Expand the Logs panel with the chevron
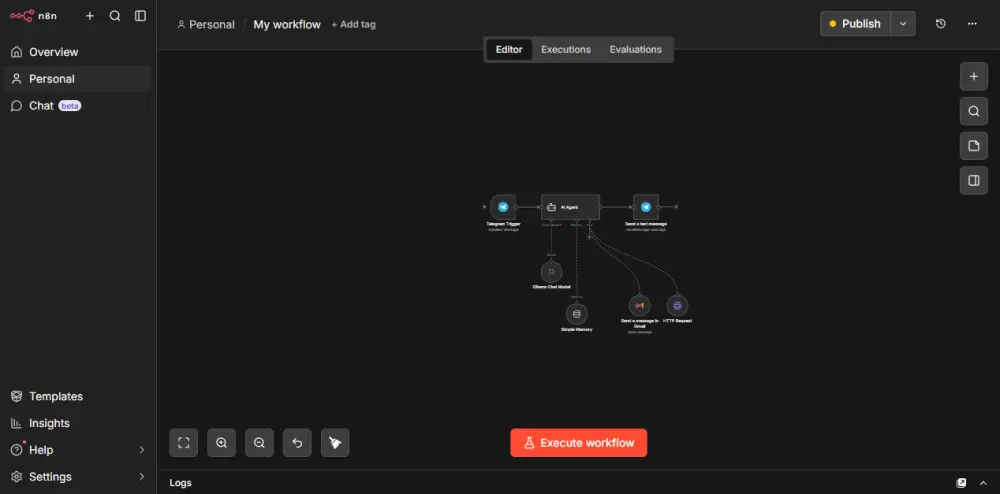The image size is (1000, 494). coord(983,483)
